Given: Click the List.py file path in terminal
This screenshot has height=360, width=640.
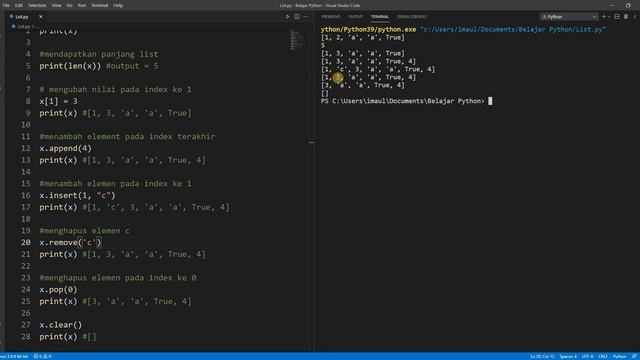Looking at the screenshot, I should coord(513,29).
